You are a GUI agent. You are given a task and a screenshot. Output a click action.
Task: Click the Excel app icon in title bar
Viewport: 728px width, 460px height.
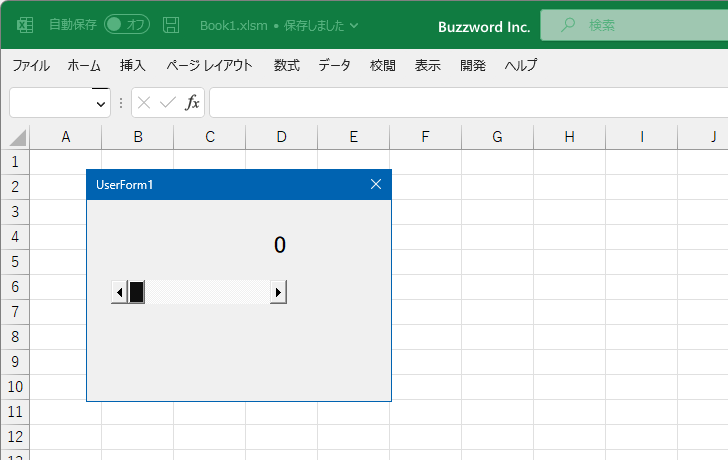25,25
